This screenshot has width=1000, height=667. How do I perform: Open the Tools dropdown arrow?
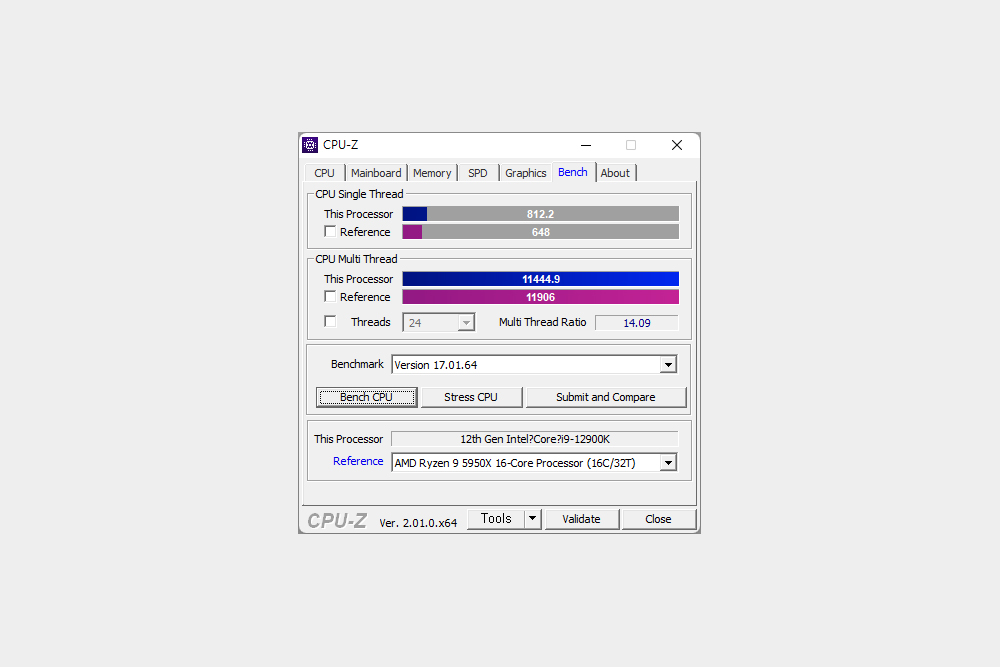[533, 519]
